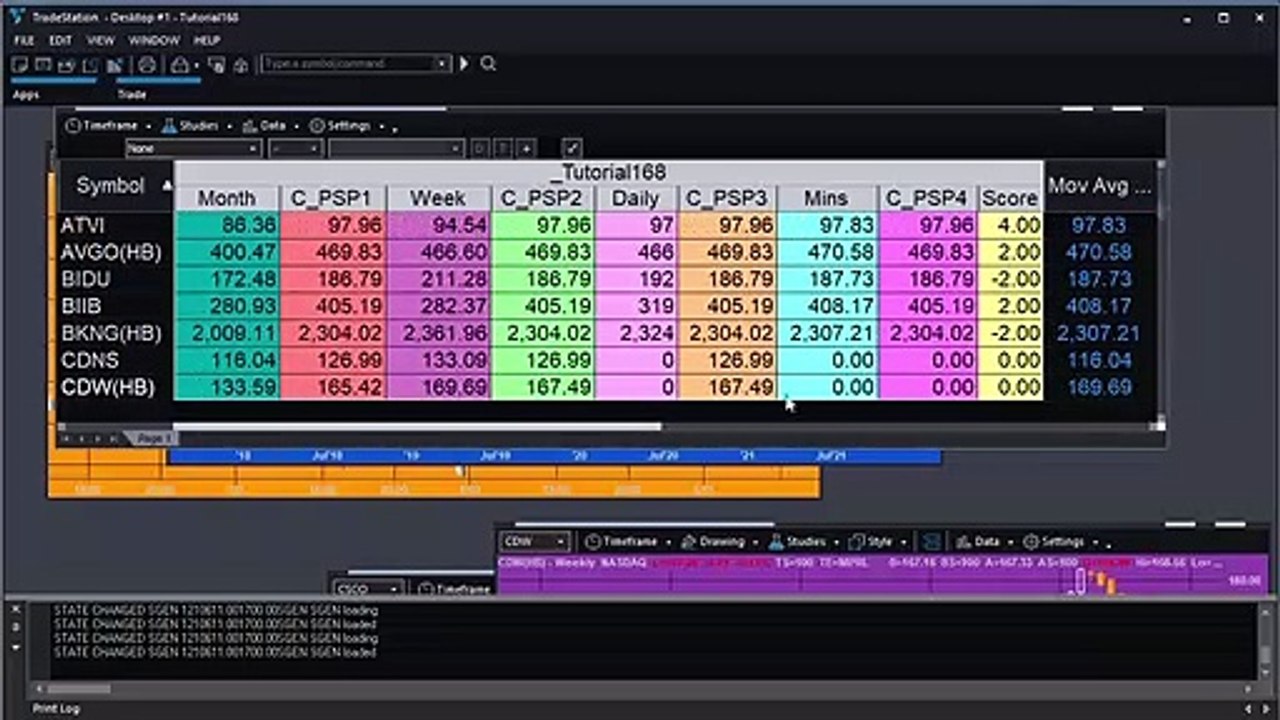The image size is (1280, 720).
Task: Expand the RadarScreen Timeframe dropdown arrow
Action: coord(148,127)
